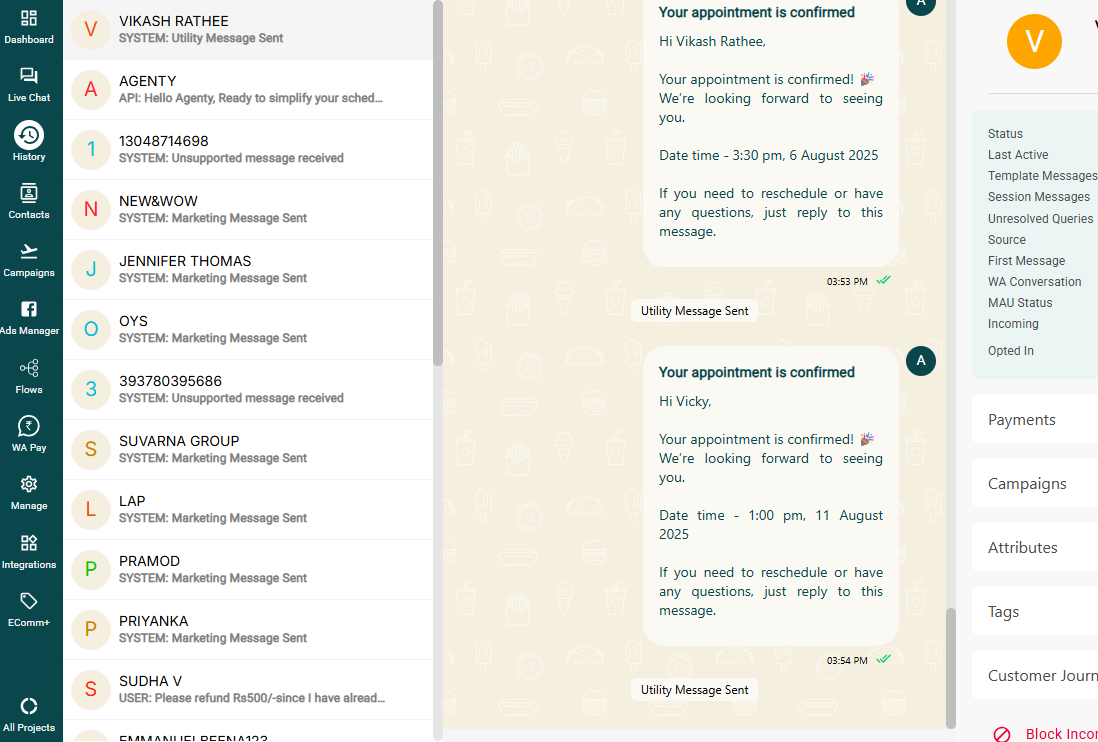The width and height of the screenshot is (1098, 742).
Task: Open Ads Manager Facebook icon
Action: click(x=29, y=309)
